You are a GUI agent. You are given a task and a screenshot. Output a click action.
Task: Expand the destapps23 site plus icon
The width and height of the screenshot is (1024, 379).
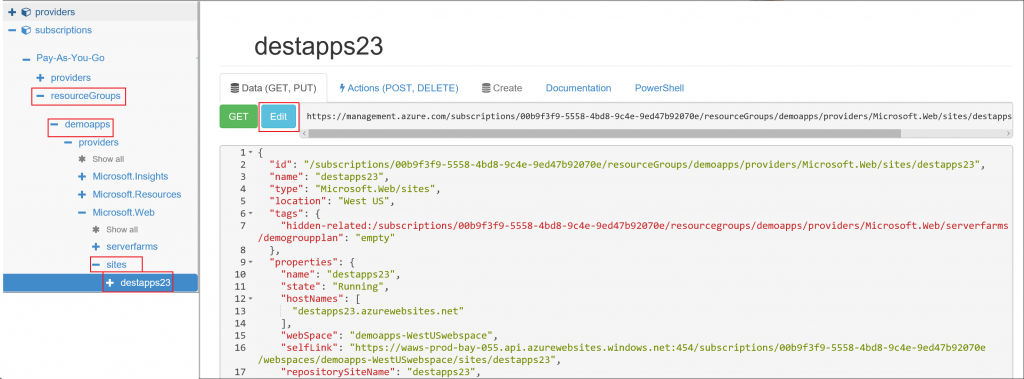point(109,283)
